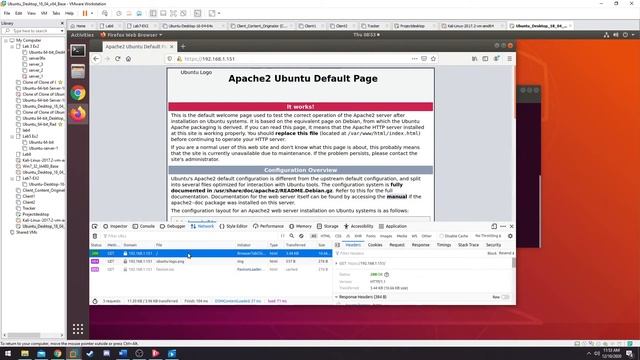Open the Timings tab in request details
Viewport: 640px width, 360px height.
pos(444,245)
